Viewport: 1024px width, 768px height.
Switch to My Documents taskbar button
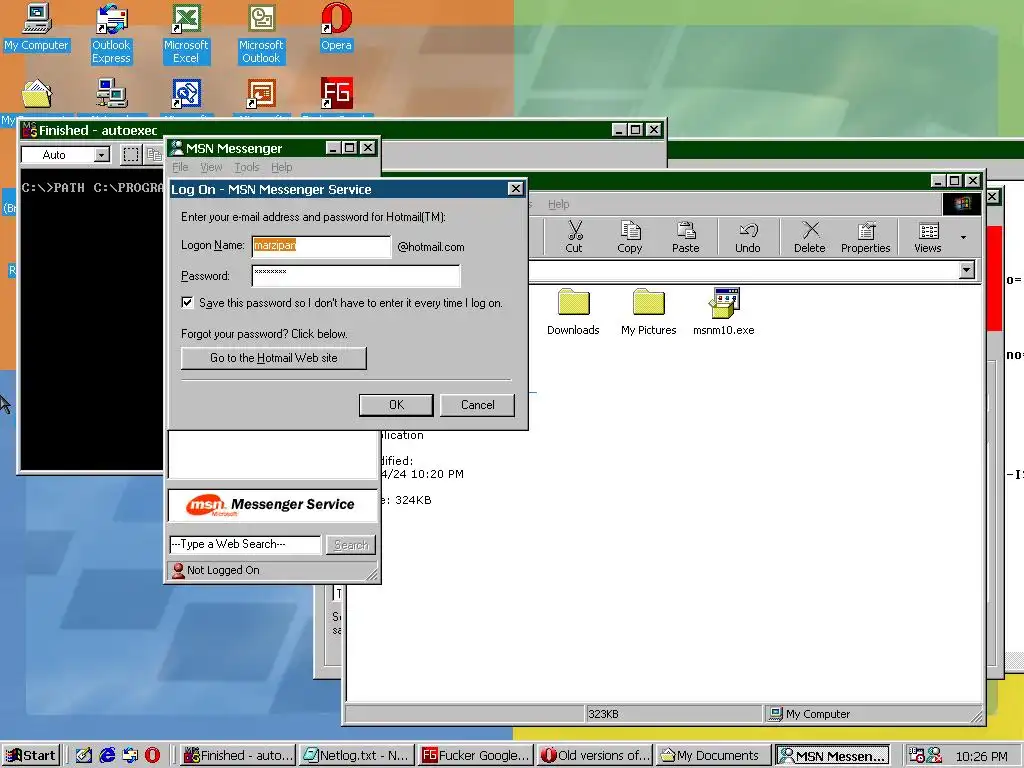[x=714, y=756]
